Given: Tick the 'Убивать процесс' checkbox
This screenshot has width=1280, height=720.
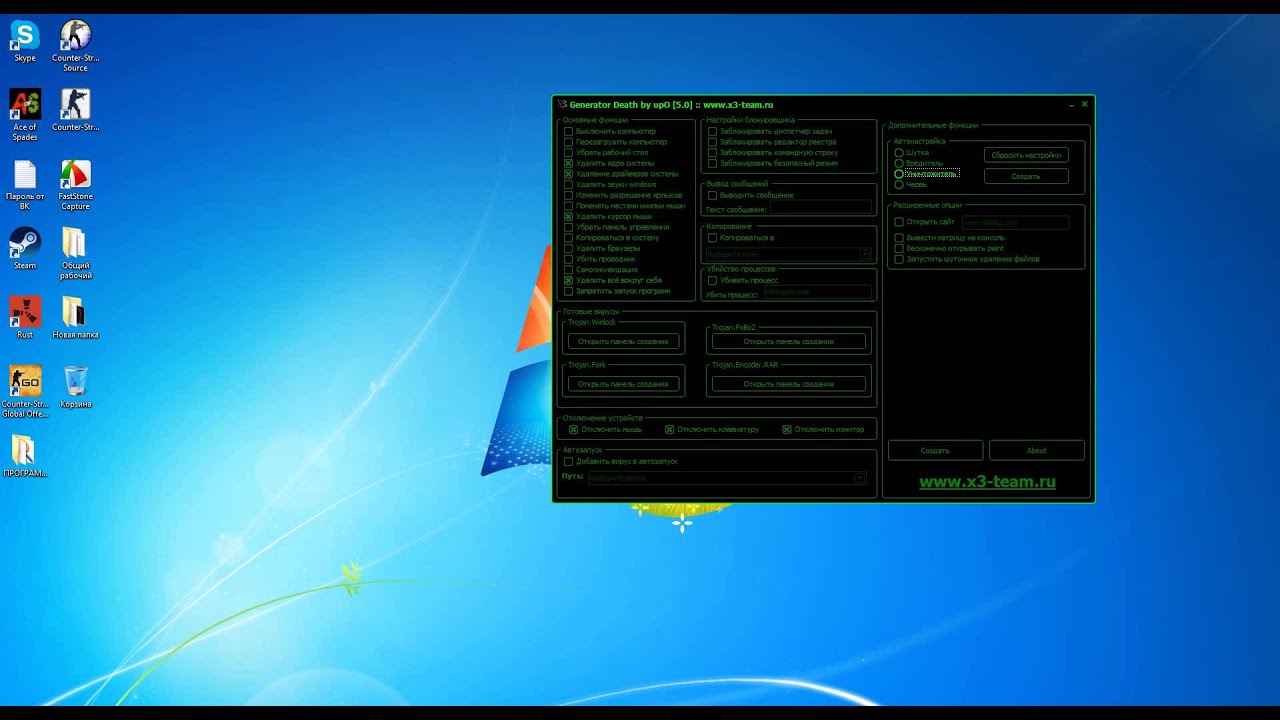Looking at the screenshot, I should tap(713, 280).
